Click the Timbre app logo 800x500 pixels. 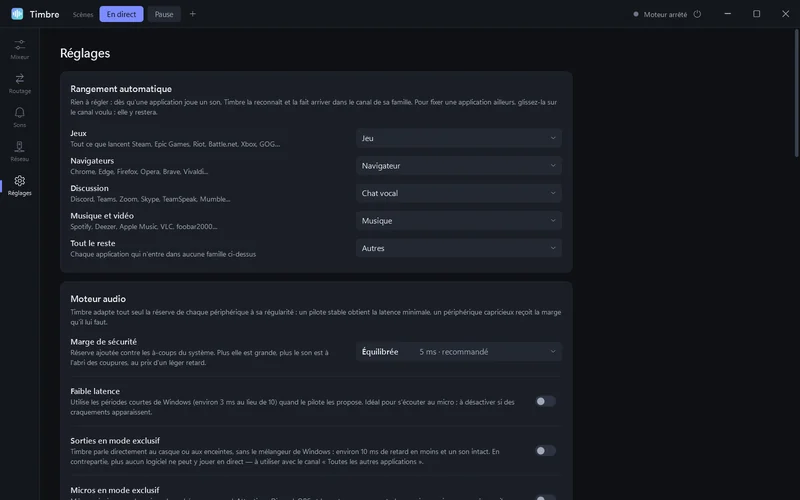click(17, 14)
